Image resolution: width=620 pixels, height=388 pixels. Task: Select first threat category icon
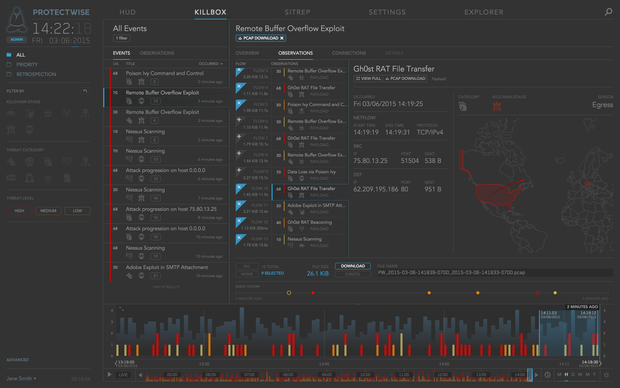pos(11,162)
